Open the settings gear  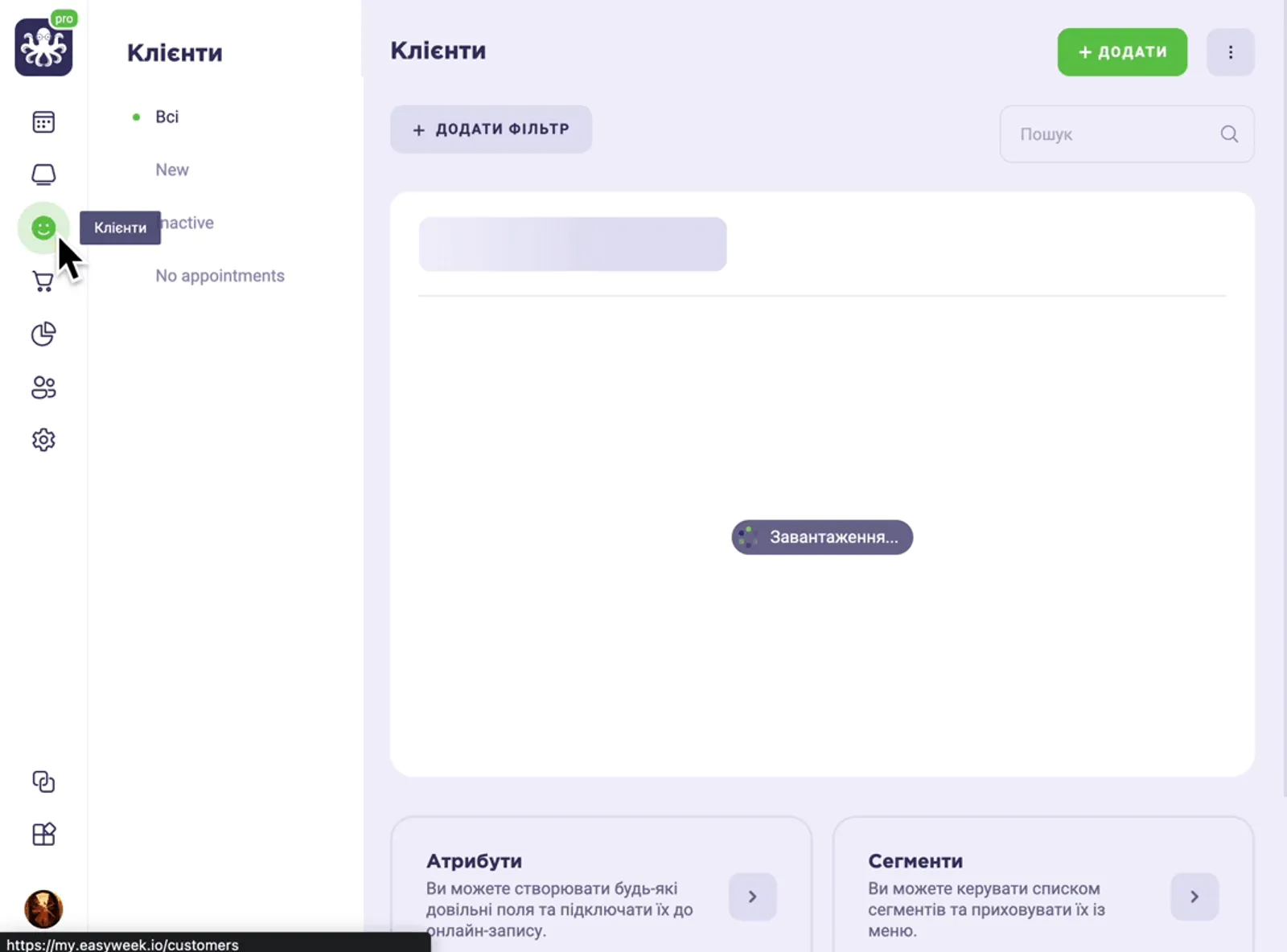point(43,440)
